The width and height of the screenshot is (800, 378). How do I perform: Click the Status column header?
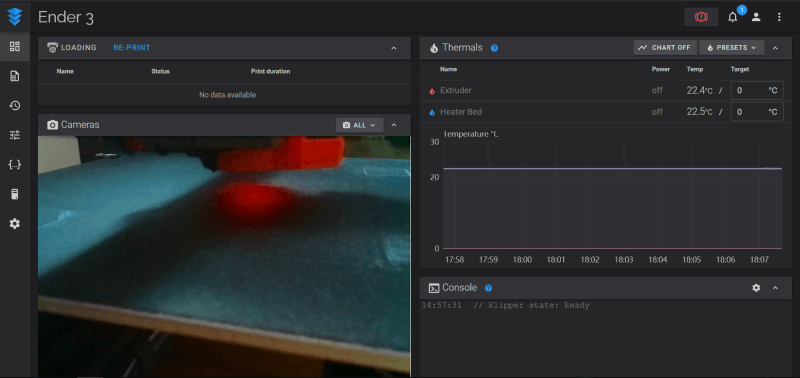[160, 71]
